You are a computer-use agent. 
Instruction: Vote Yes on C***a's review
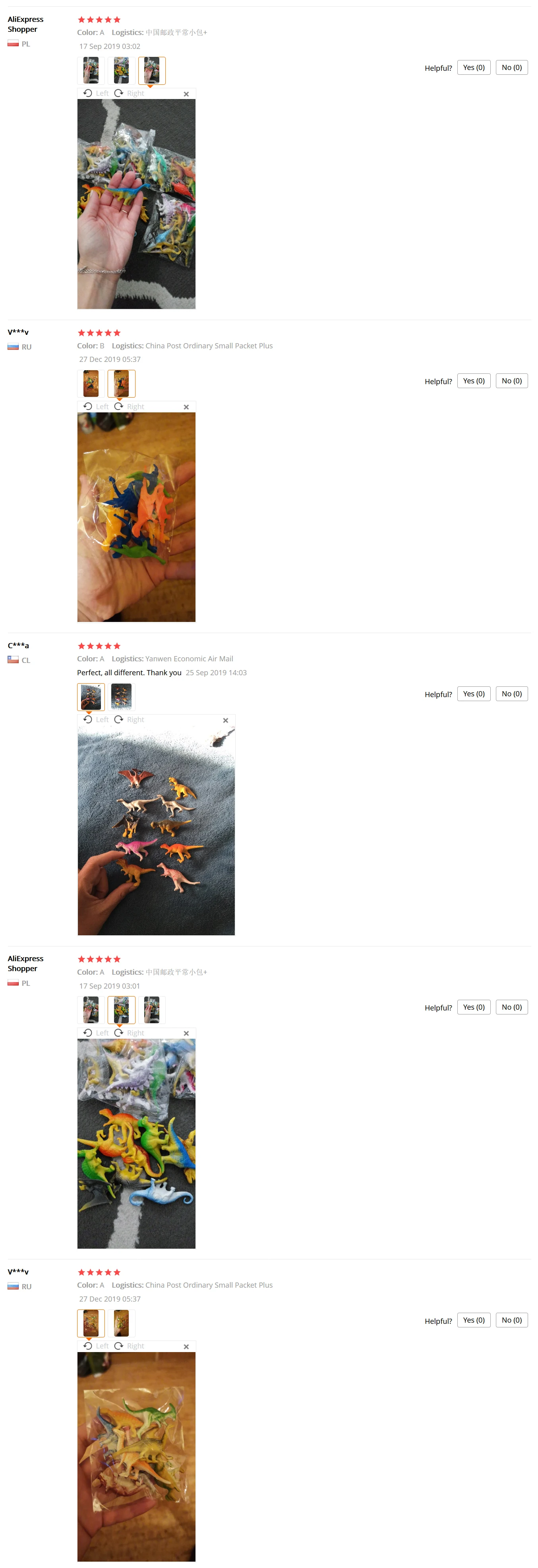pyautogui.click(x=474, y=694)
